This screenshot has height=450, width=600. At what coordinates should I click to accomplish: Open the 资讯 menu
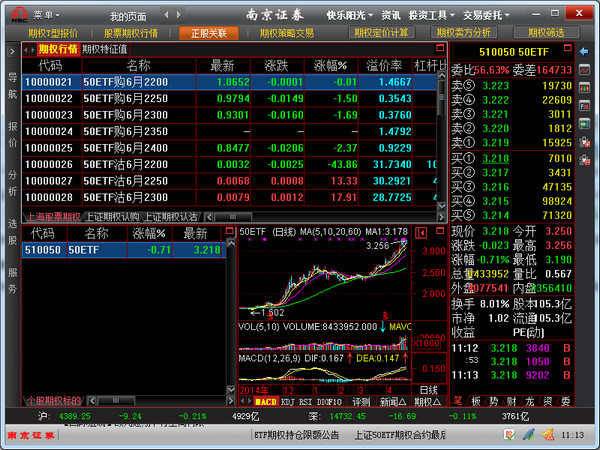click(391, 15)
